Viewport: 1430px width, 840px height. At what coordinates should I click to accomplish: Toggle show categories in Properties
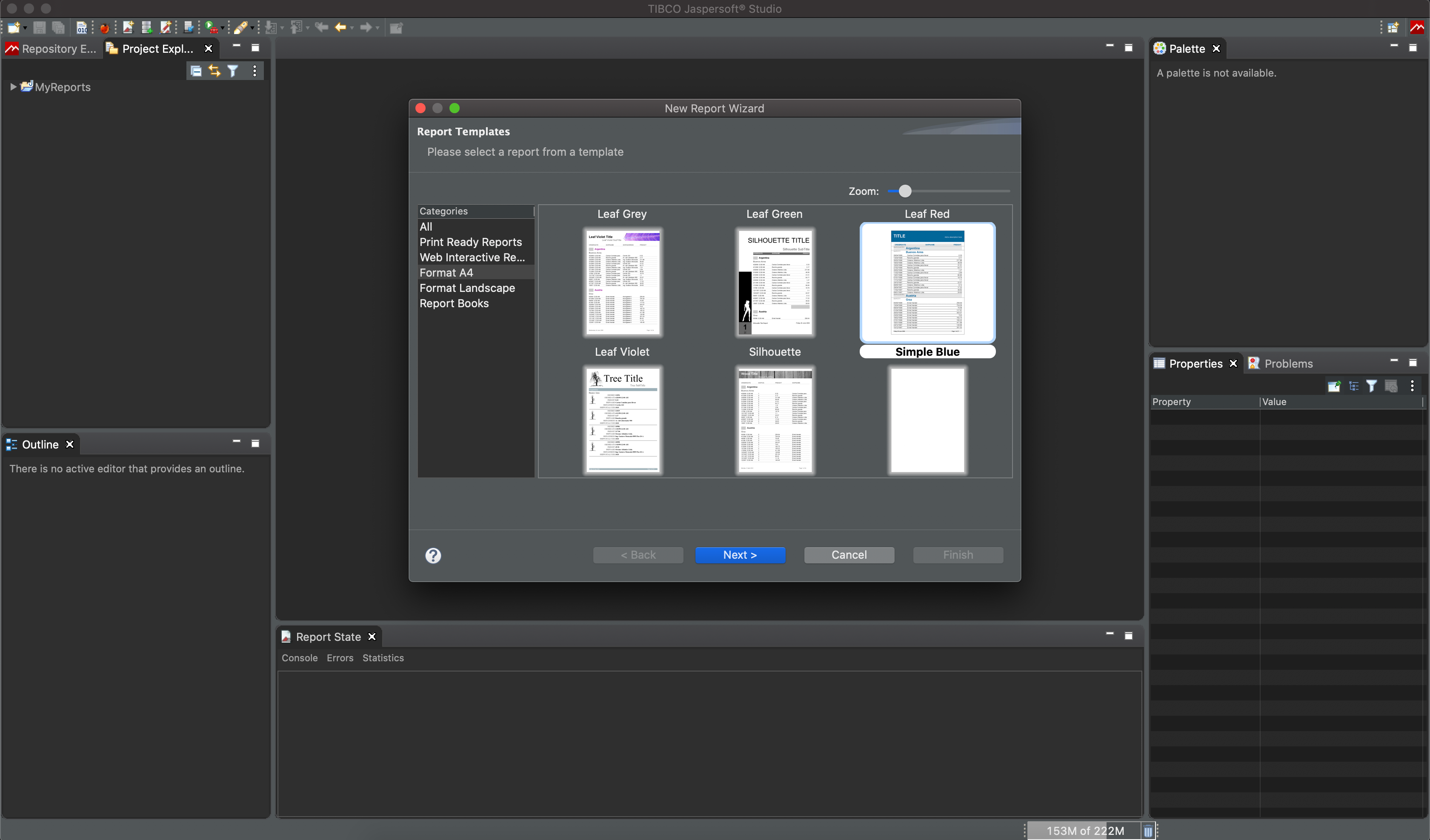[x=1353, y=386]
